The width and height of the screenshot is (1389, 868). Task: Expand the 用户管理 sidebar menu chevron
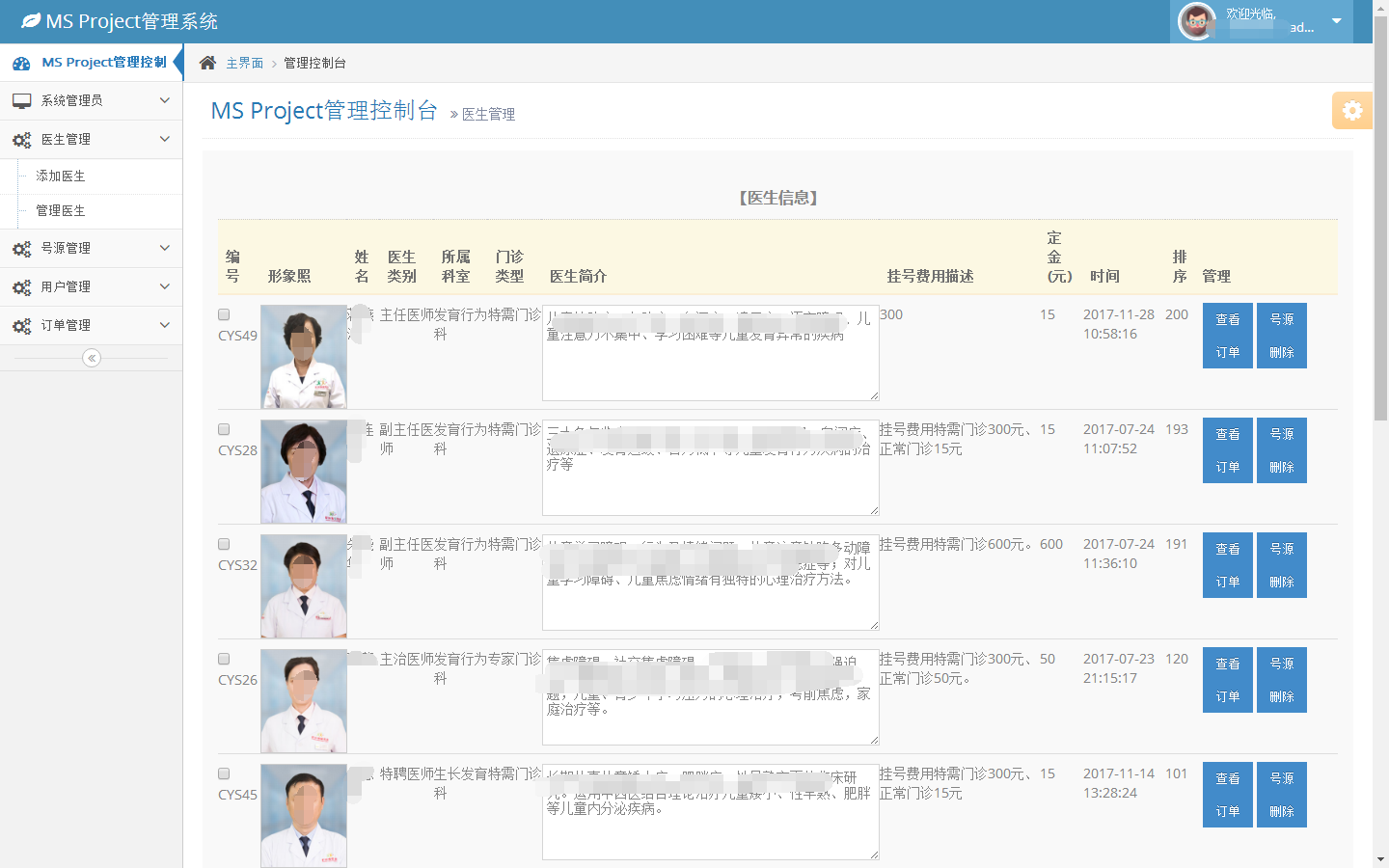click(165, 286)
